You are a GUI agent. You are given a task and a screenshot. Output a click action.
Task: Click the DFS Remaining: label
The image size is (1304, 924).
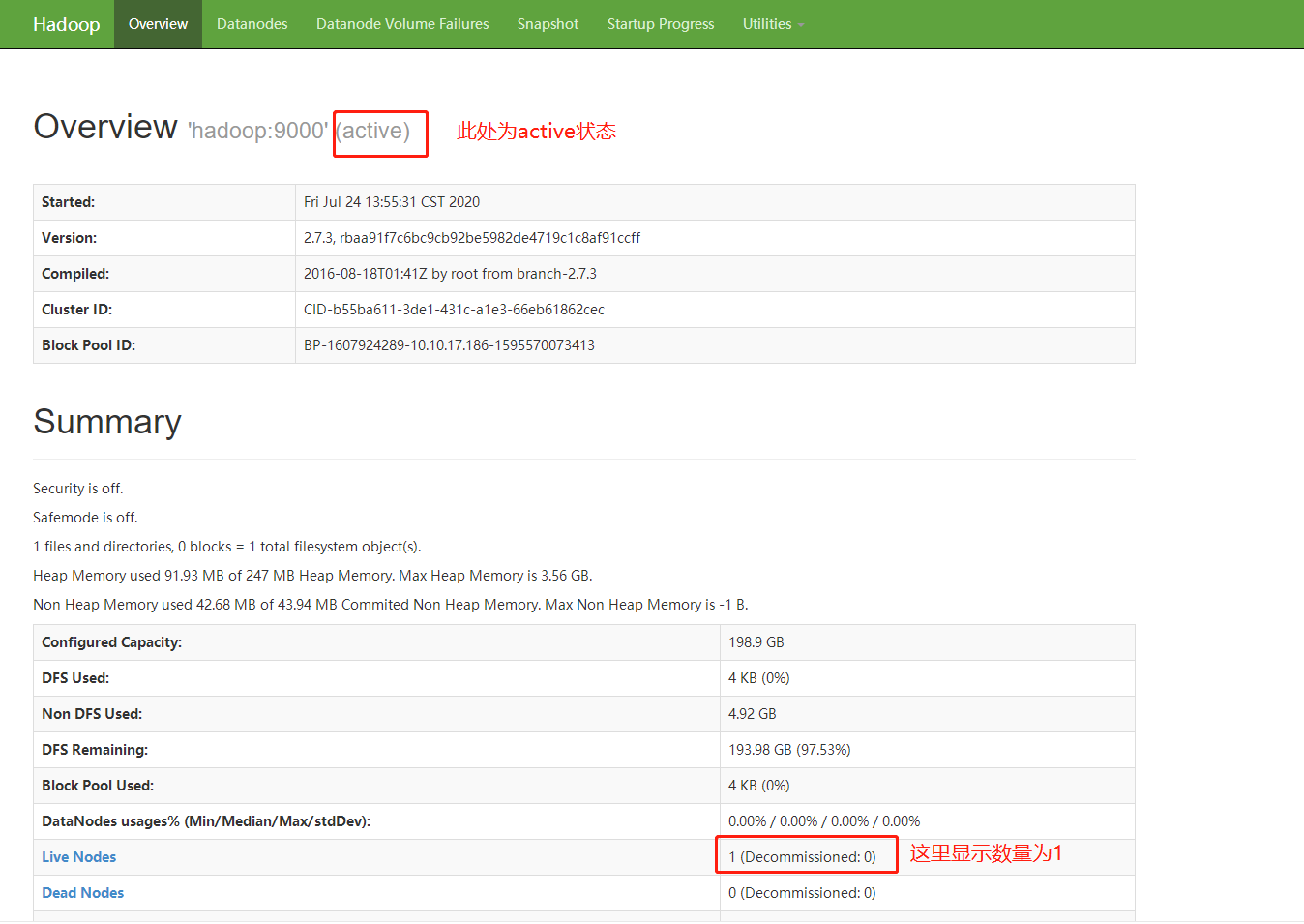tap(95, 750)
